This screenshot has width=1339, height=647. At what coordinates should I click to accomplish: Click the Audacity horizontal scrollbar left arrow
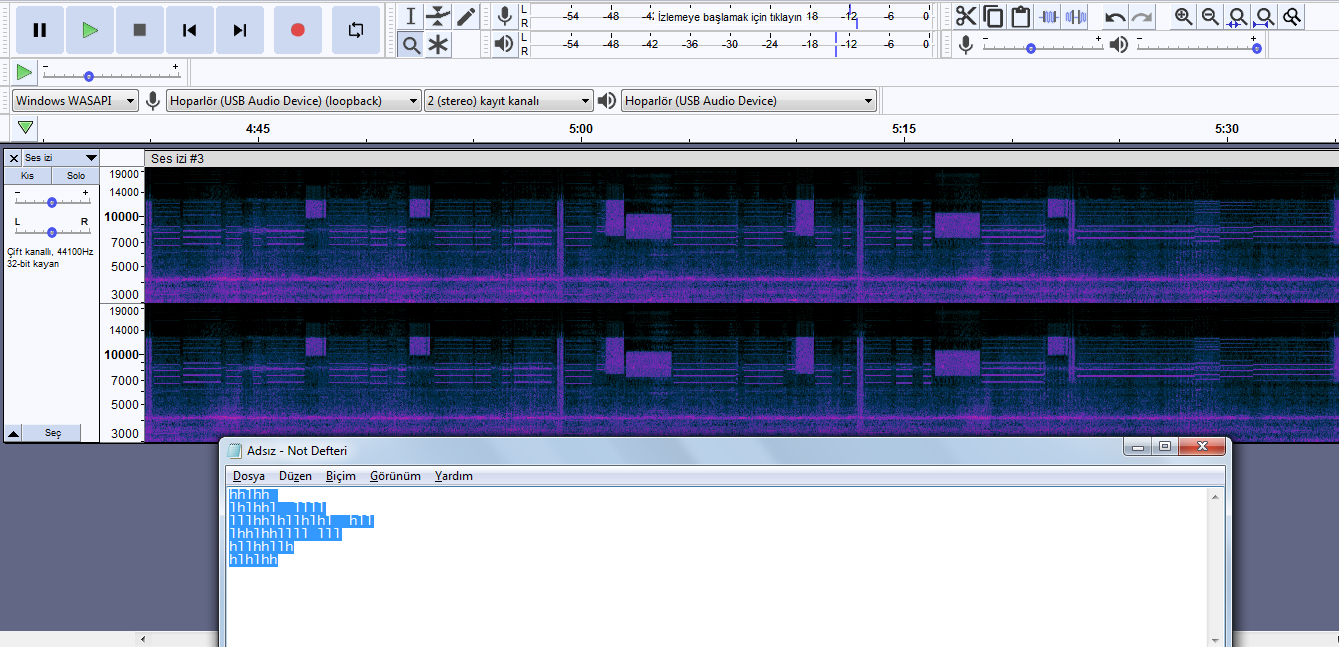(x=142, y=639)
